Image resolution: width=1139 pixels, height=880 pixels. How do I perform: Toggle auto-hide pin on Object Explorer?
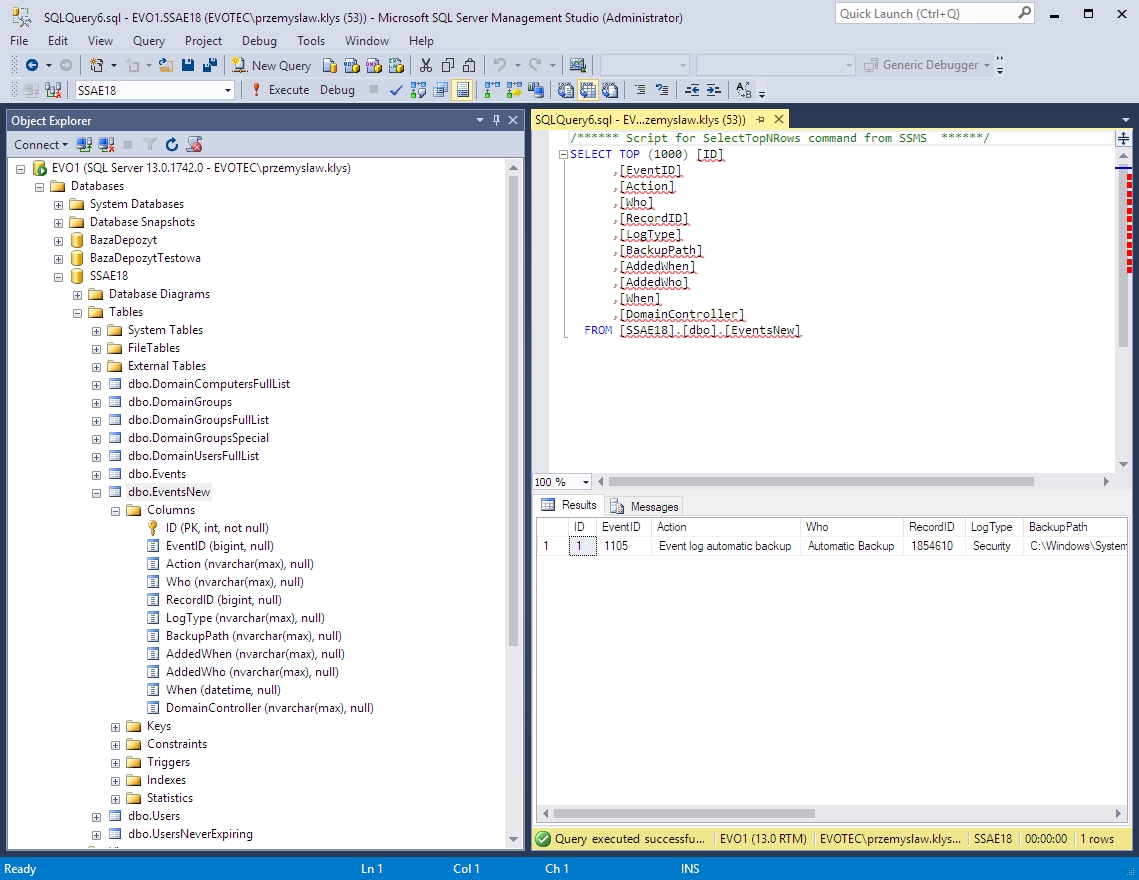[x=497, y=120]
